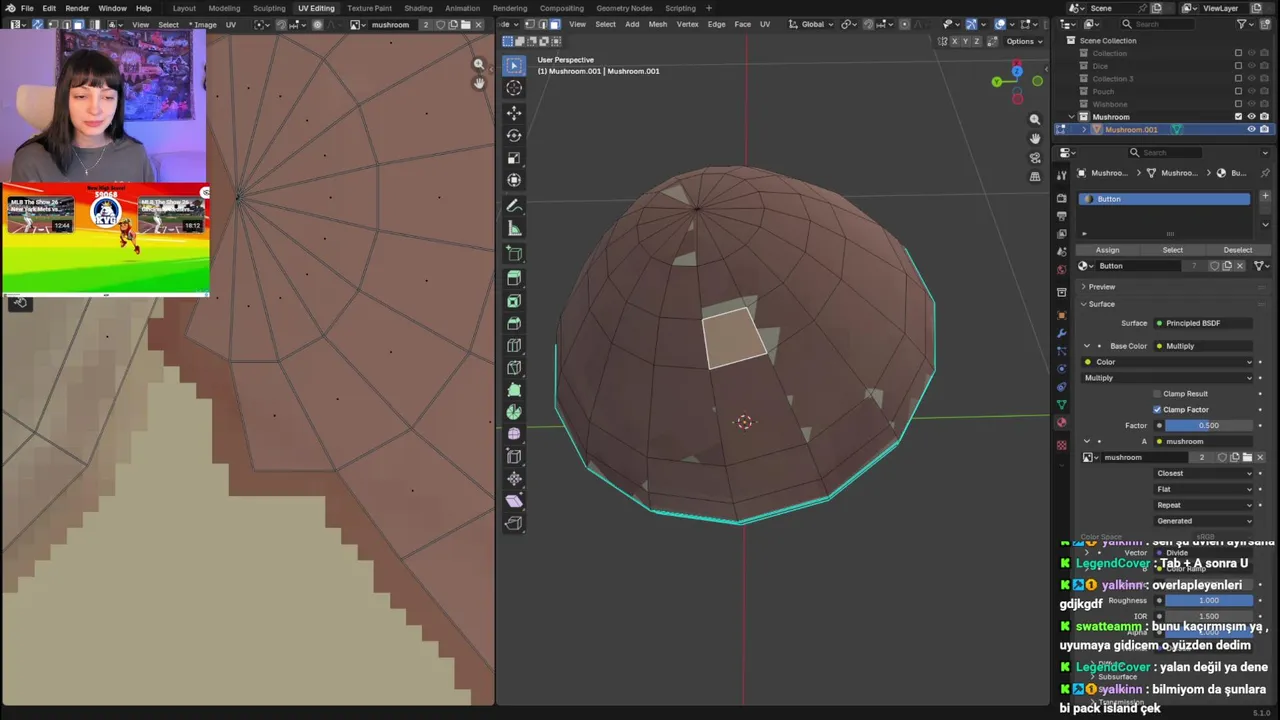1280x720 pixels.
Task: Enable the Clamp Result checkbox
Action: 1157,394
